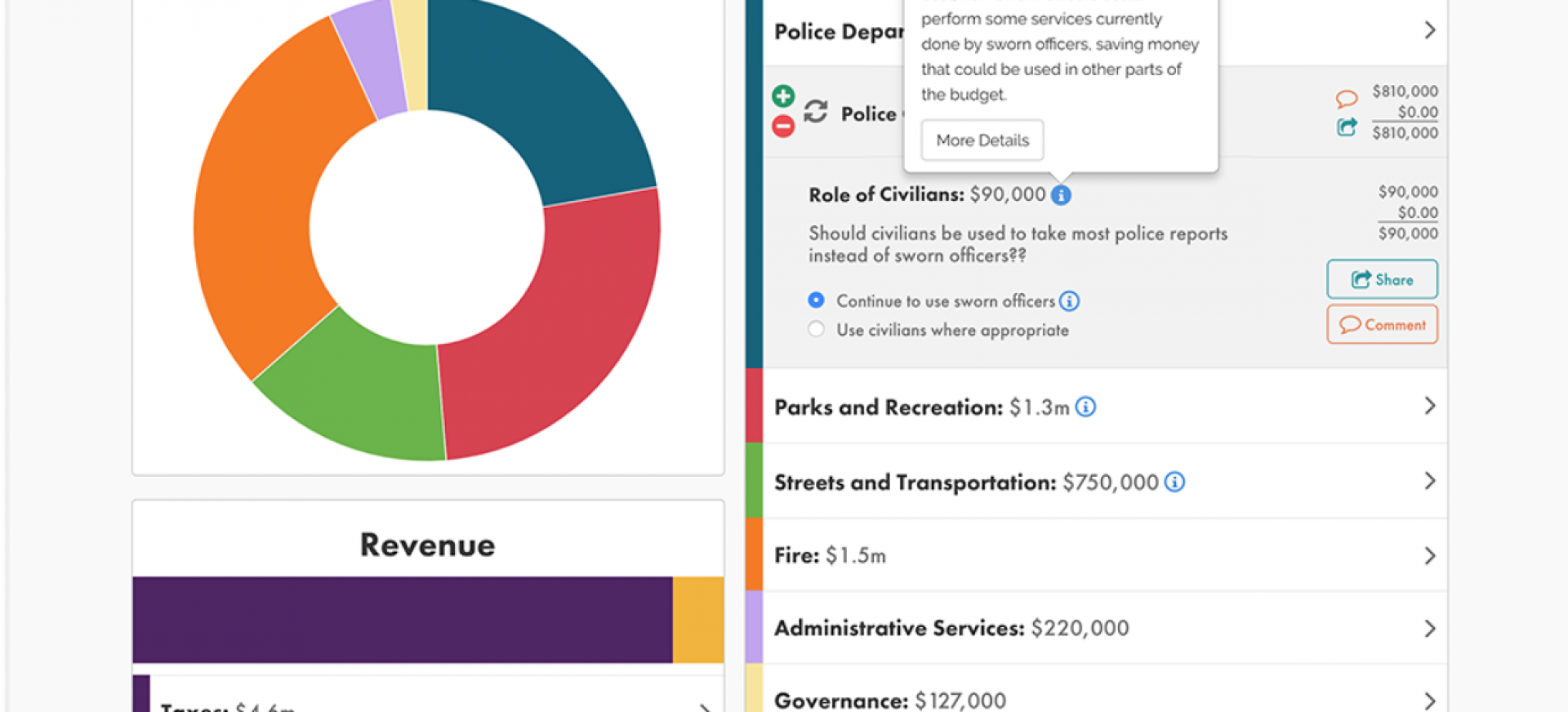Click the orange comment bubble icon near $810,000
Screen dimensions: 1568x712
(1346, 99)
